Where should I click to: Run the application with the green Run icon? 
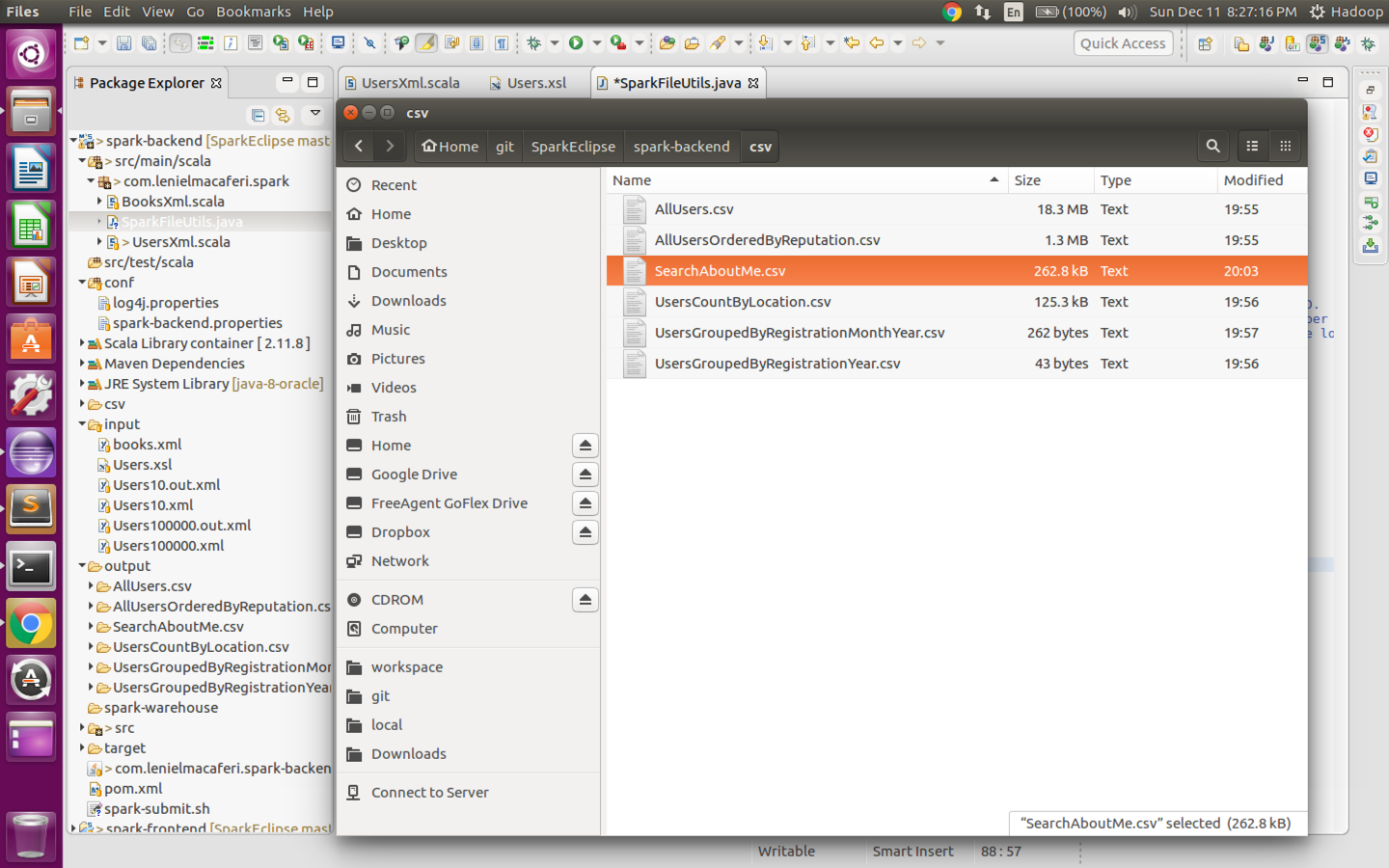[x=575, y=42]
